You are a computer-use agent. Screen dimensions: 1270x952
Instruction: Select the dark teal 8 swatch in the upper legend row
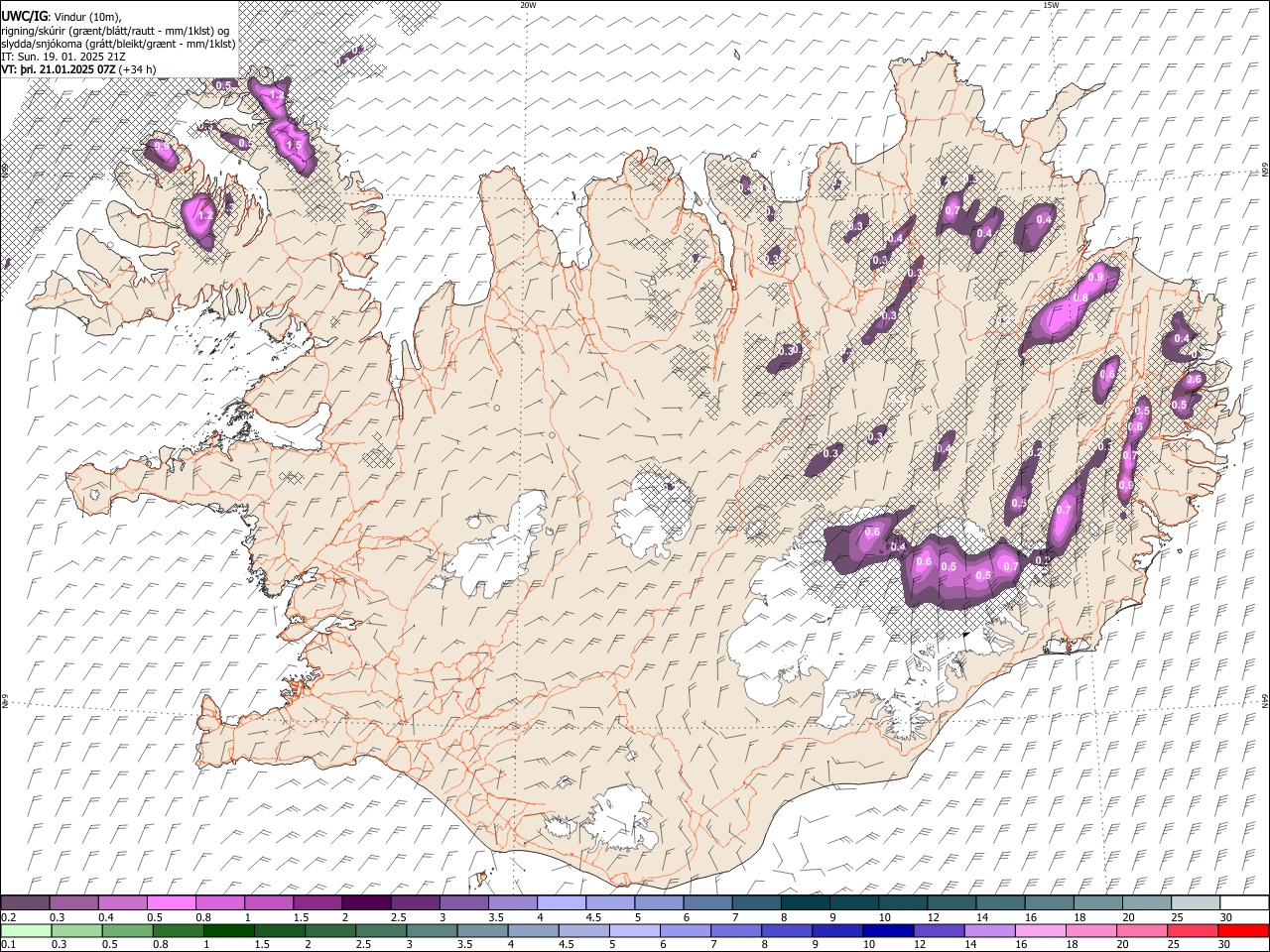[x=805, y=902]
